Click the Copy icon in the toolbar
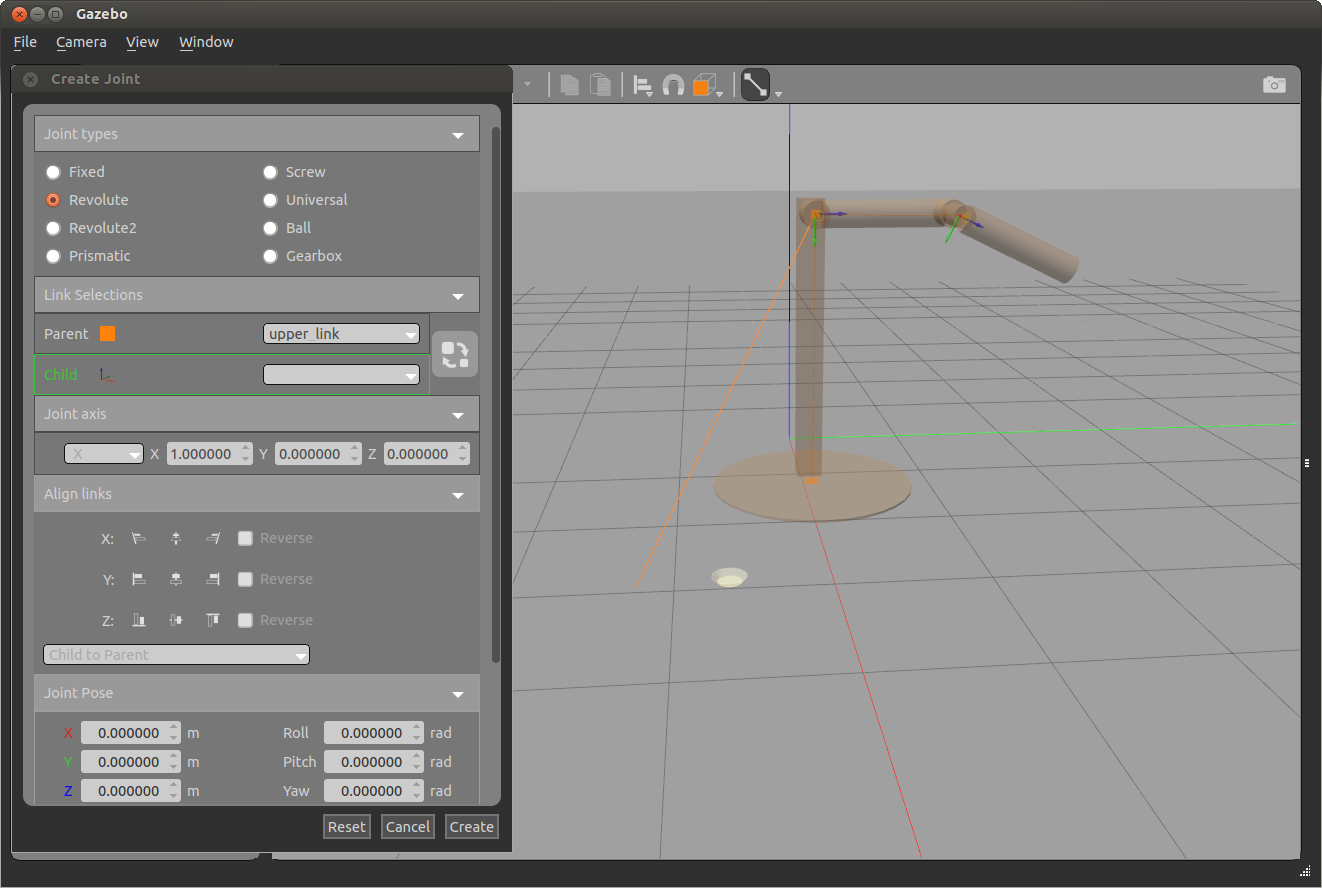This screenshot has height=888, width=1322. point(570,85)
